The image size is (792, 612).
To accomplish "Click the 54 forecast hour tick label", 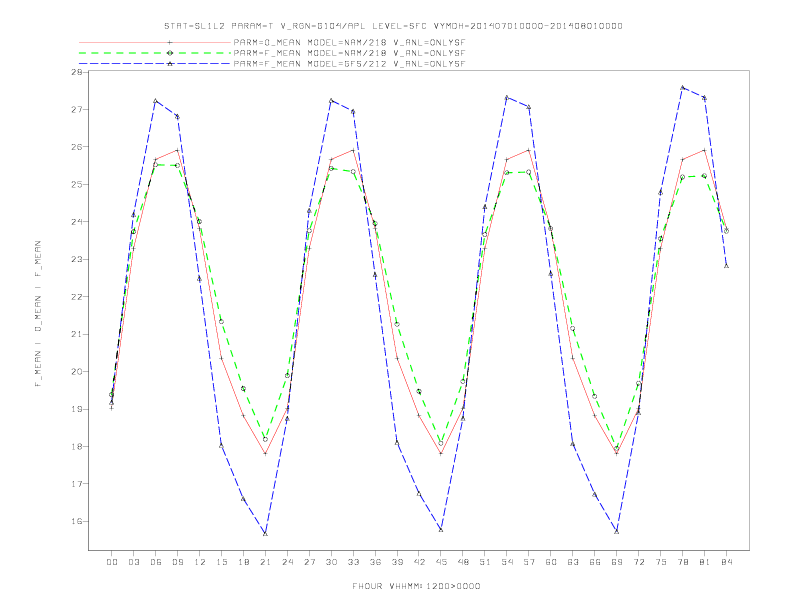I will pos(507,562).
